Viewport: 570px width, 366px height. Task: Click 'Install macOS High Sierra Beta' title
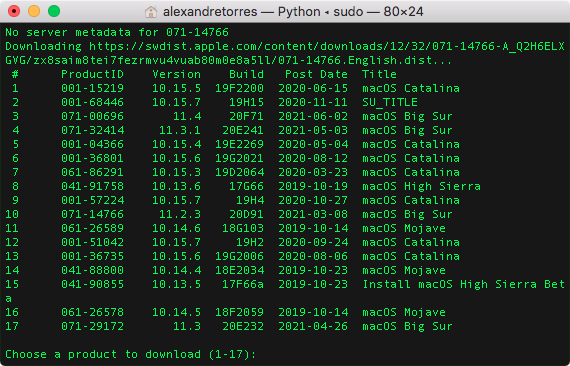tap(463, 284)
